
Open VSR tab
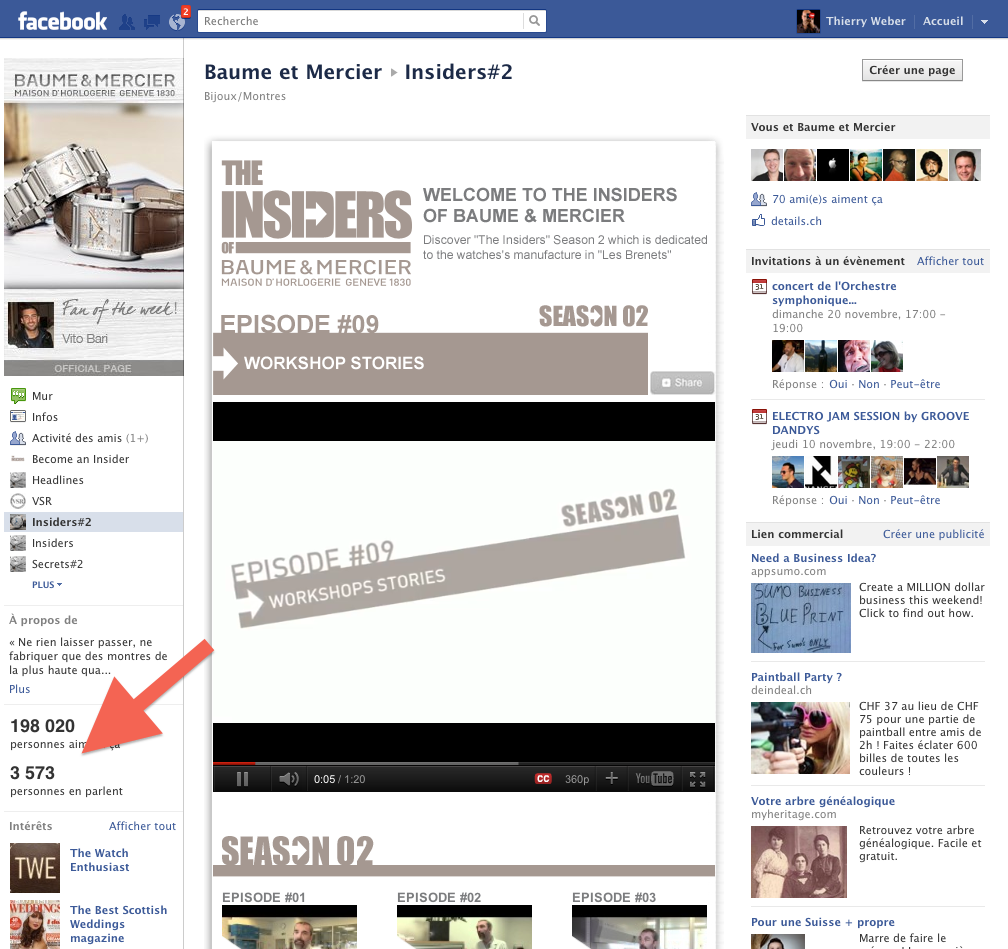coord(42,502)
